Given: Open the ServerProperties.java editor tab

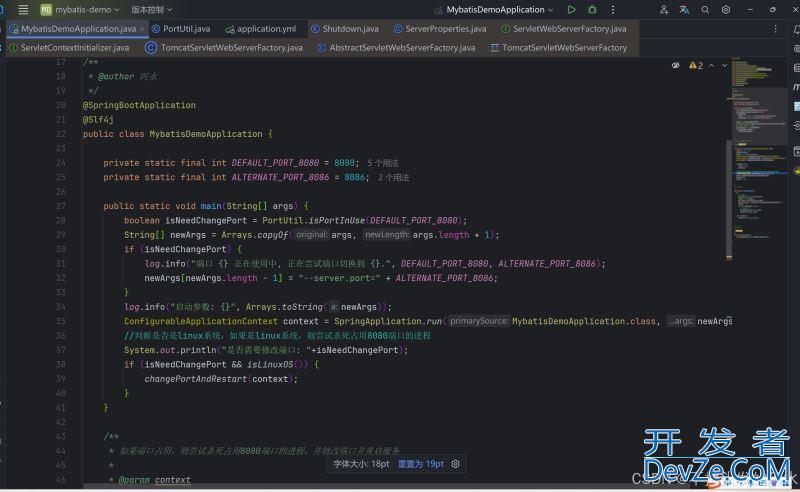Looking at the screenshot, I should (x=443, y=29).
